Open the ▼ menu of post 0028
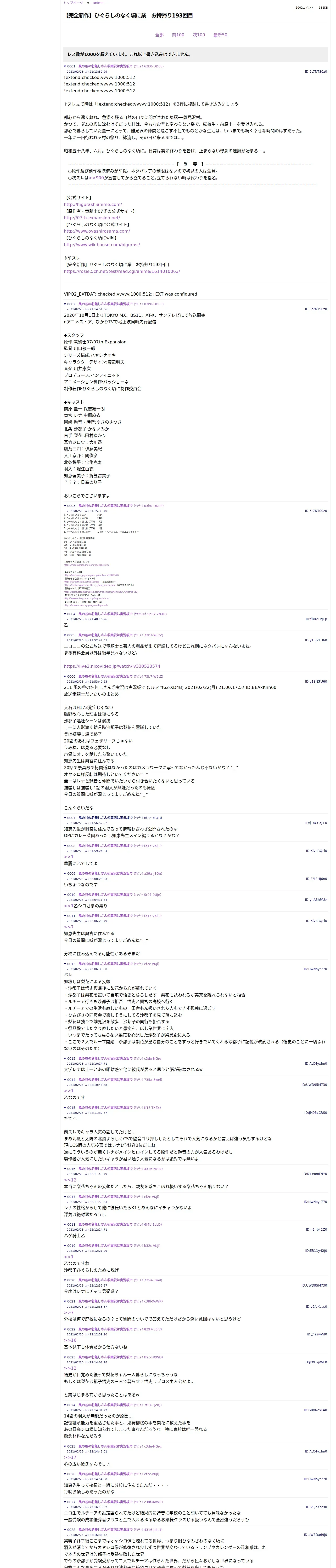Image resolution: width=336 pixels, height=1568 pixels. [x=65, y=1530]
